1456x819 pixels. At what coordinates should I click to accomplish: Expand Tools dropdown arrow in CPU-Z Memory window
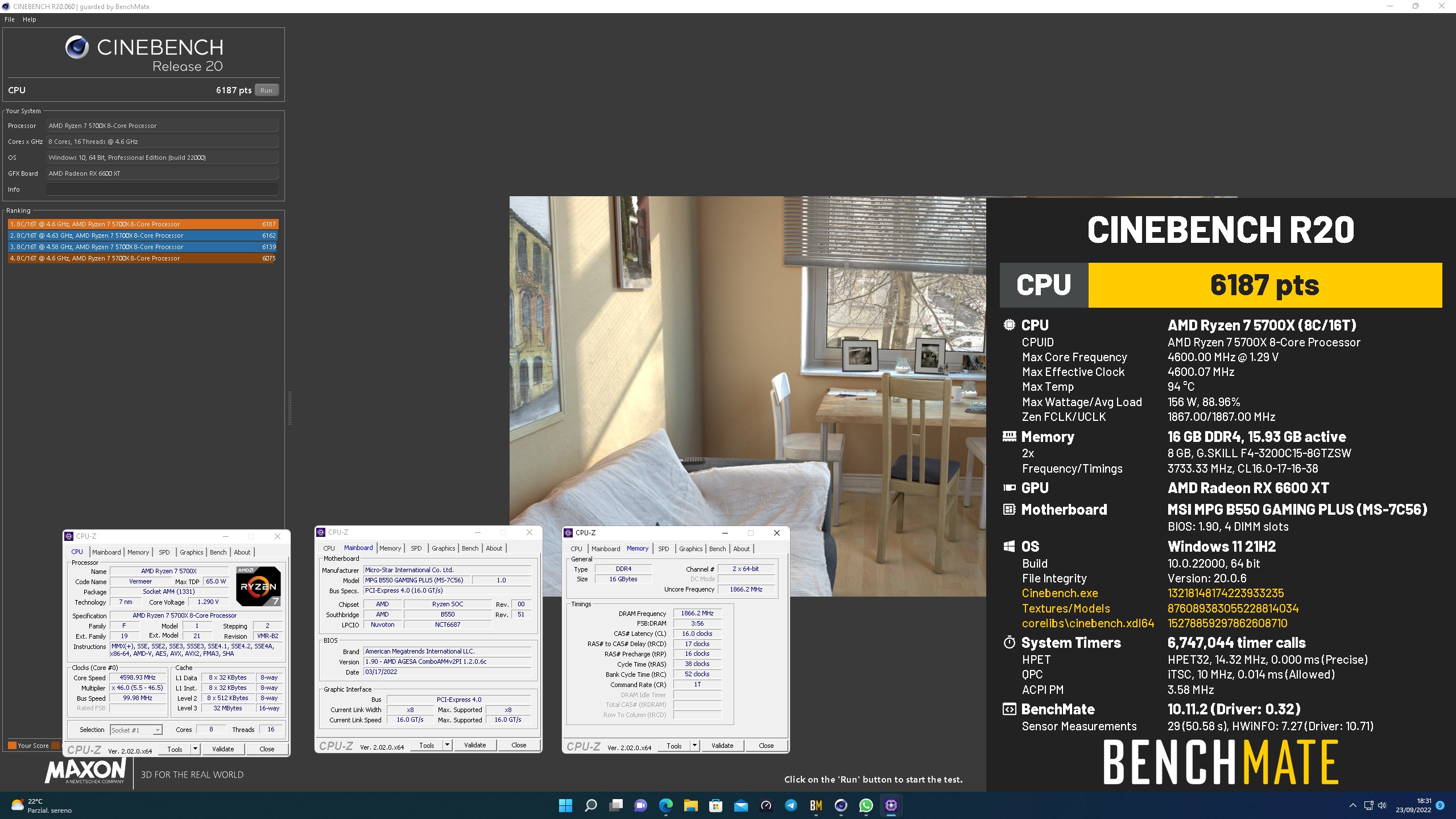694,746
